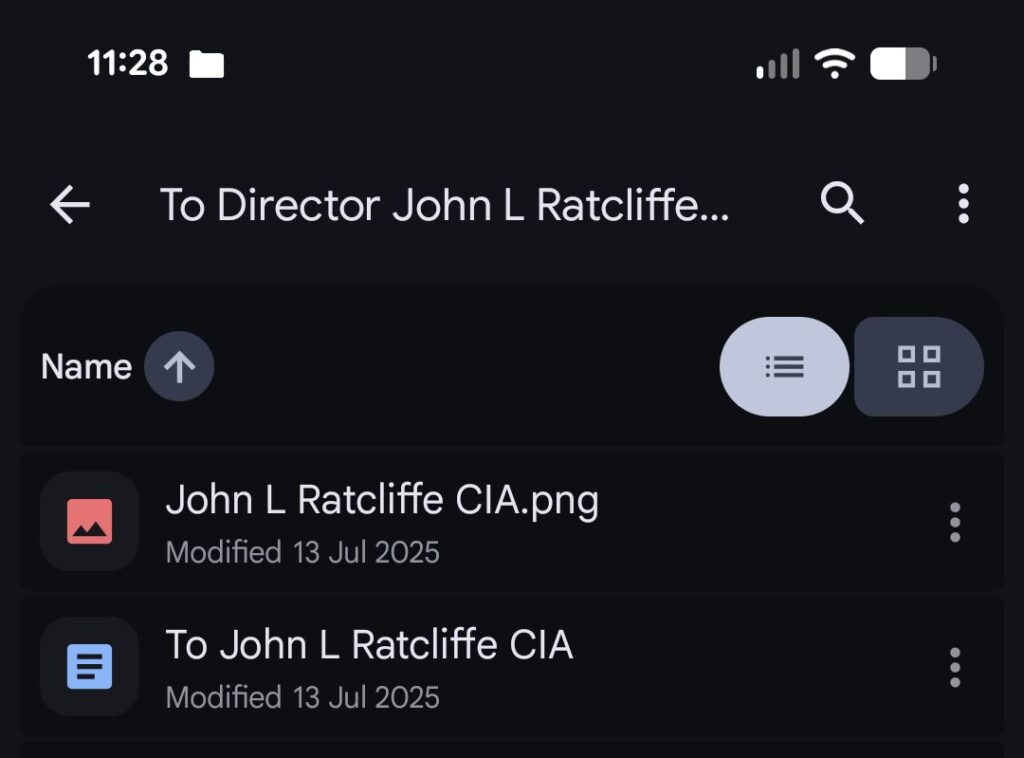Screen dimensions: 1024x758
Task: Click the red image file icon
Action: point(89,522)
